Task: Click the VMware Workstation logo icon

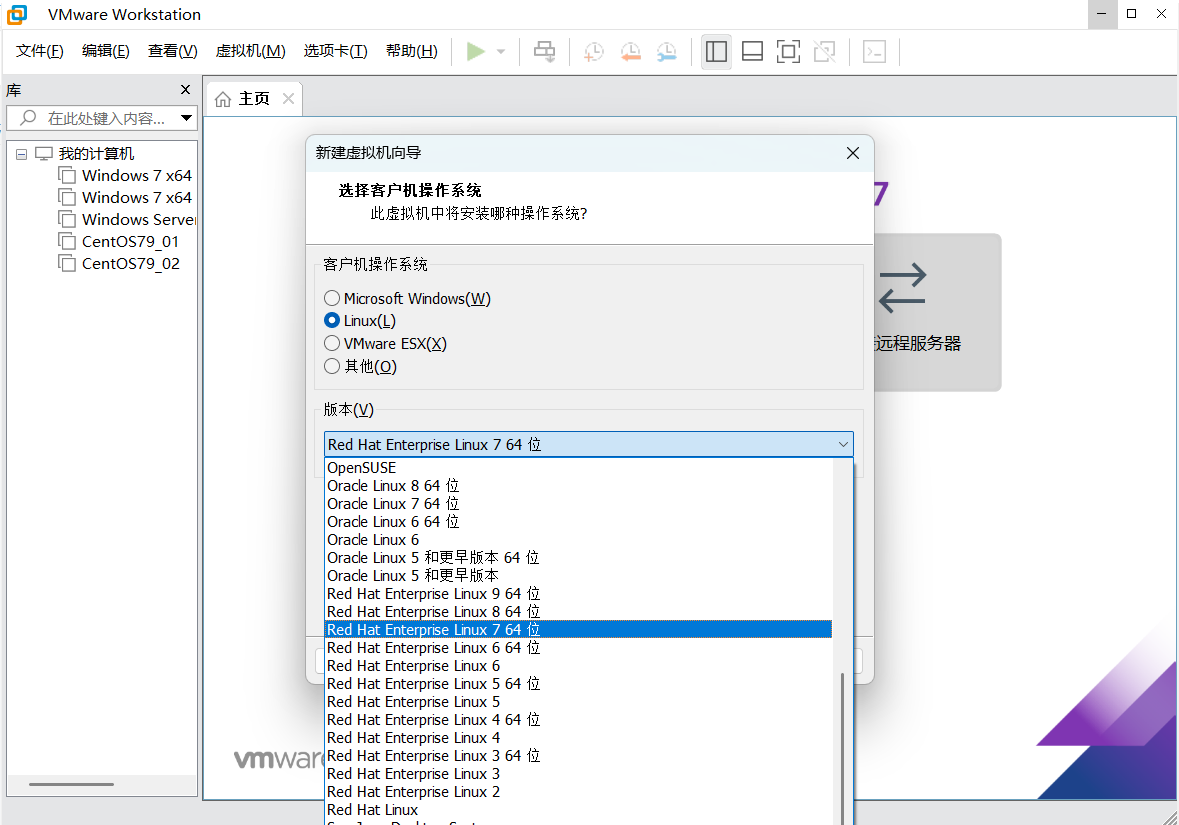Action: pos(17,14)
